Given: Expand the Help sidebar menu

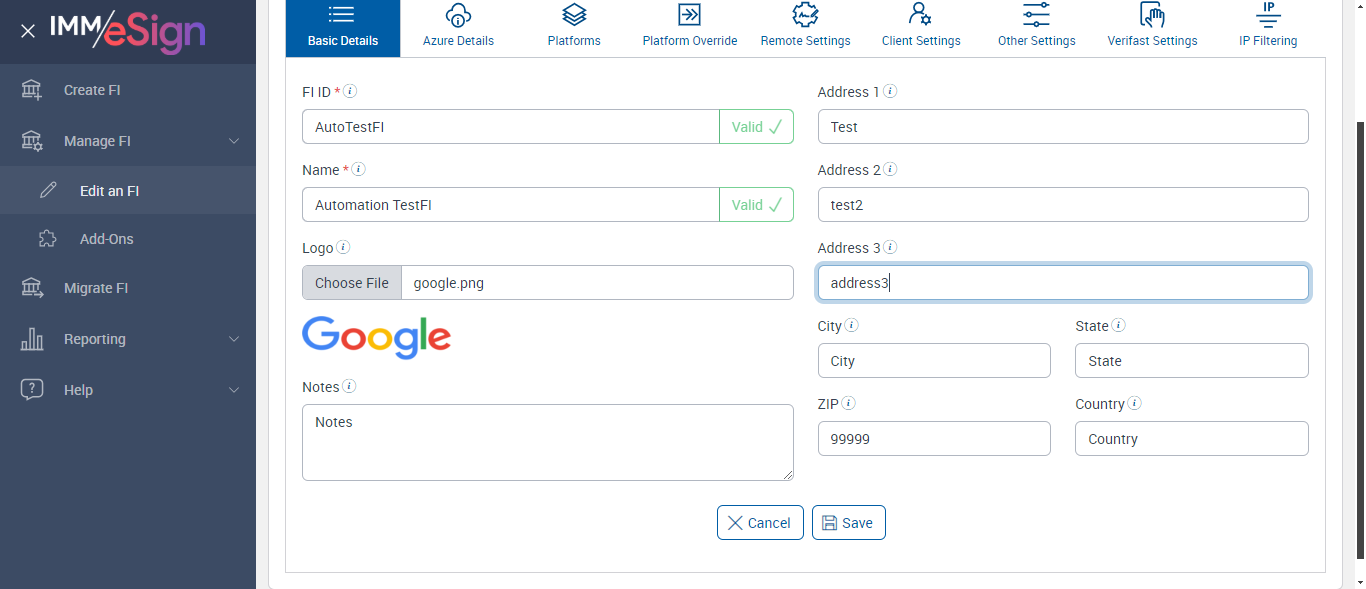Looking at the screenshot, I should pos(234,390).
